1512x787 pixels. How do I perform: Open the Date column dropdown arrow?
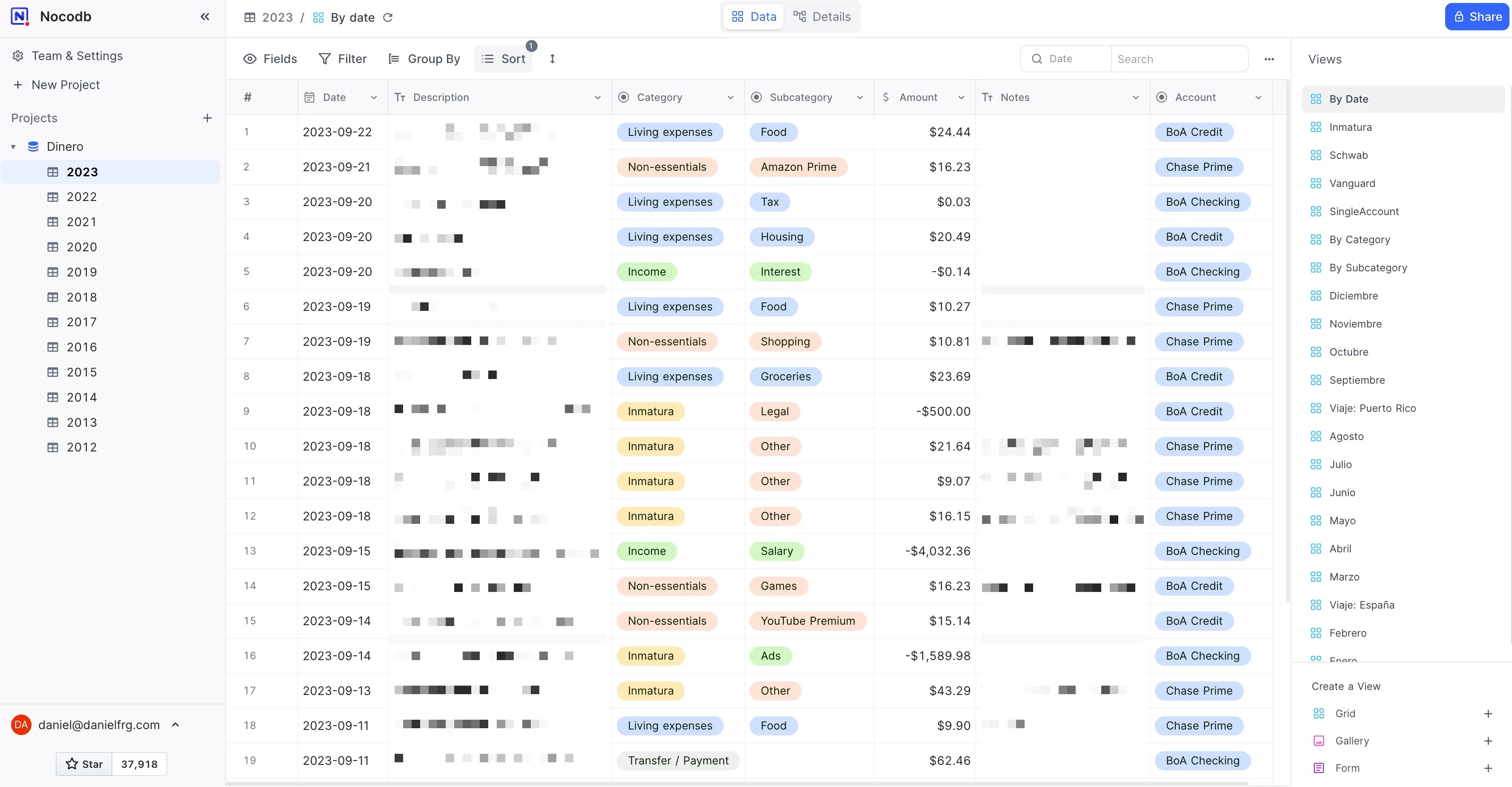tap(374, 98)
